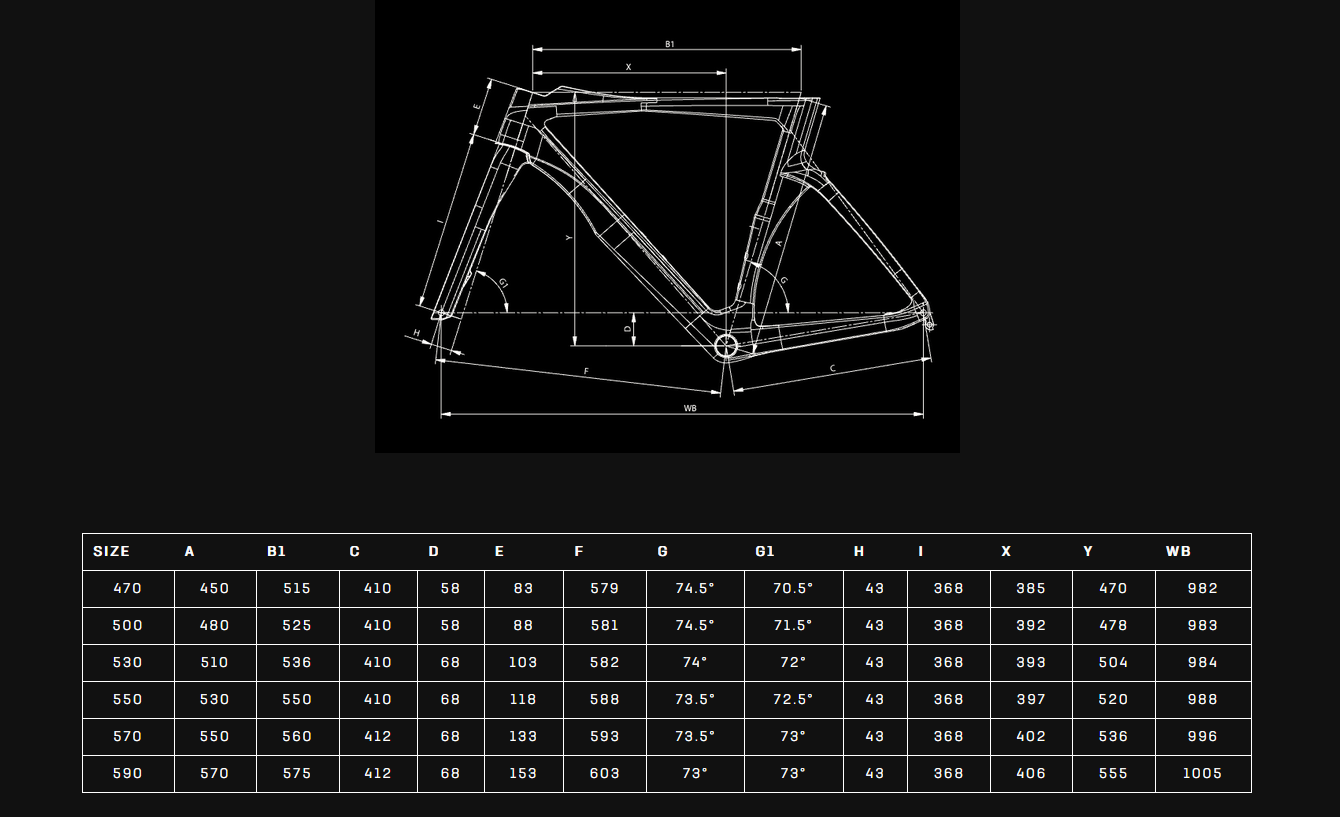Screen dimensions: 1340x817
Task: Click the size 470 row label
Action: (128, 588)
